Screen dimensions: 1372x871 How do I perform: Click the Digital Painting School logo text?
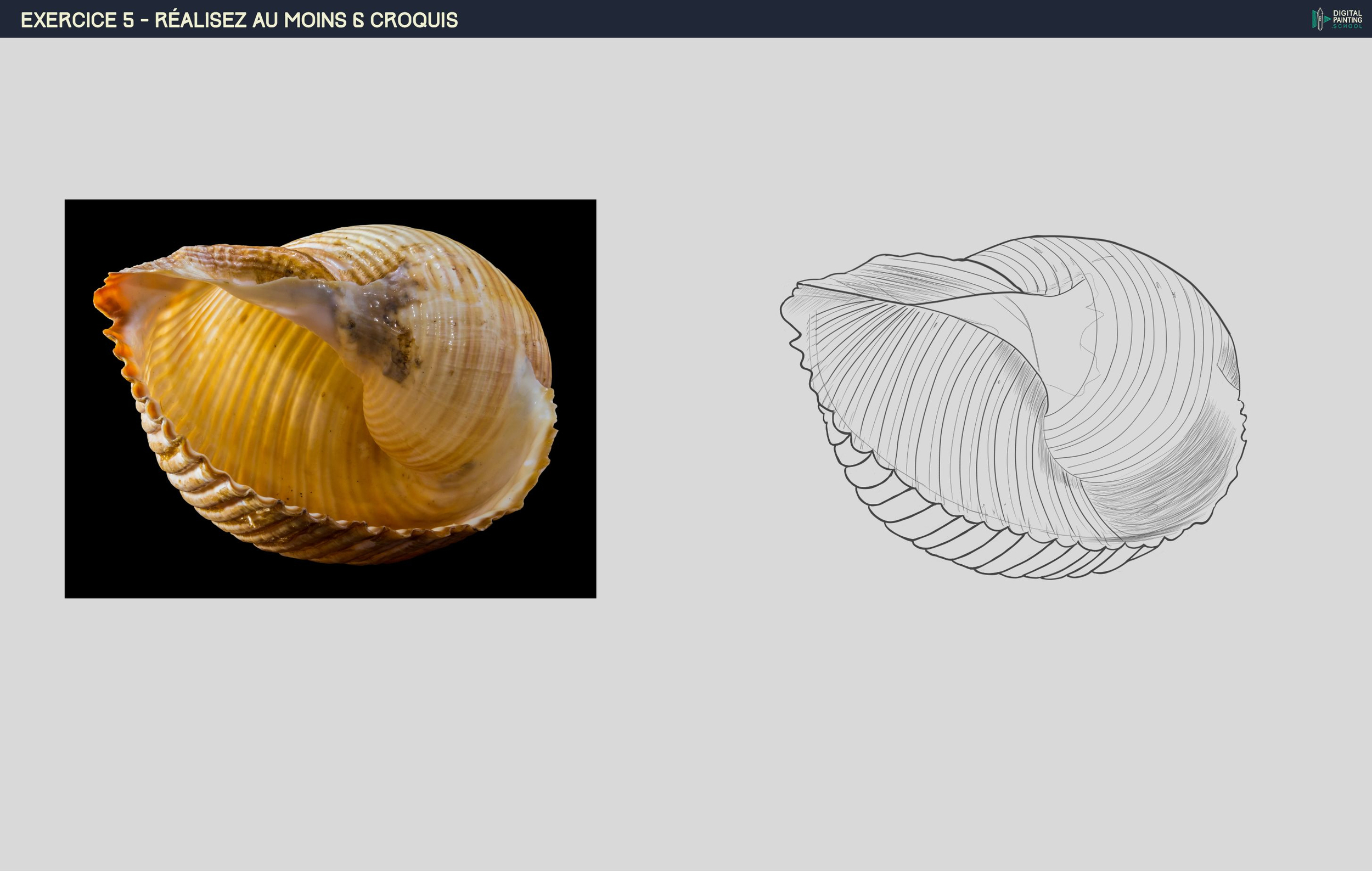point(1347,16)
